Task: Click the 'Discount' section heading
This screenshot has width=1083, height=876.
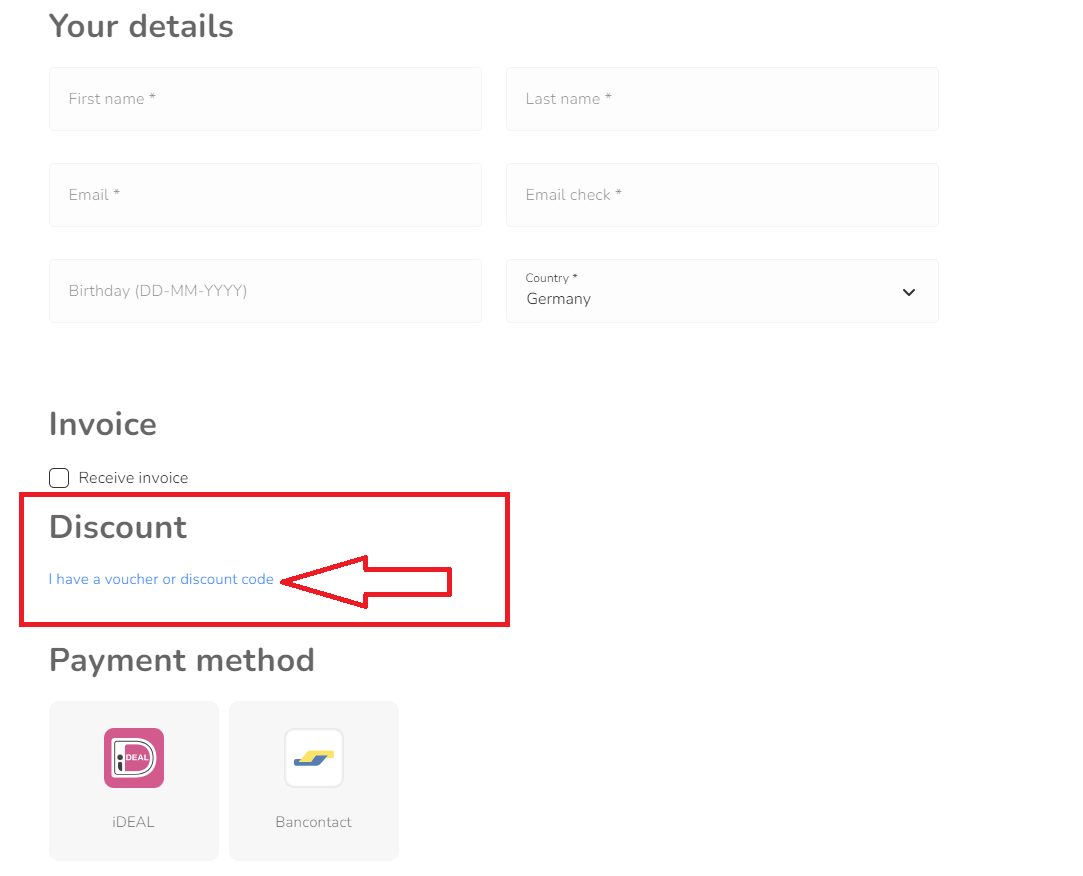Action: pos(118,527)
